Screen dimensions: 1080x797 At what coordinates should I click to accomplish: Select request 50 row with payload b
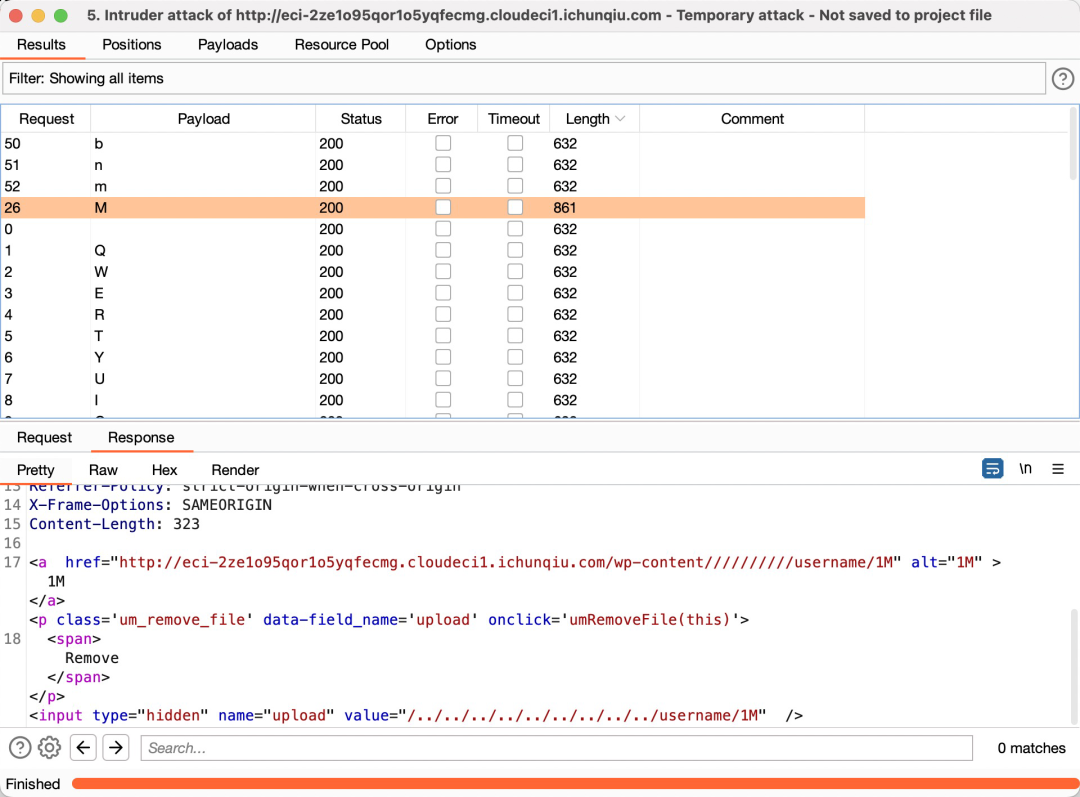tap(433, 143)
